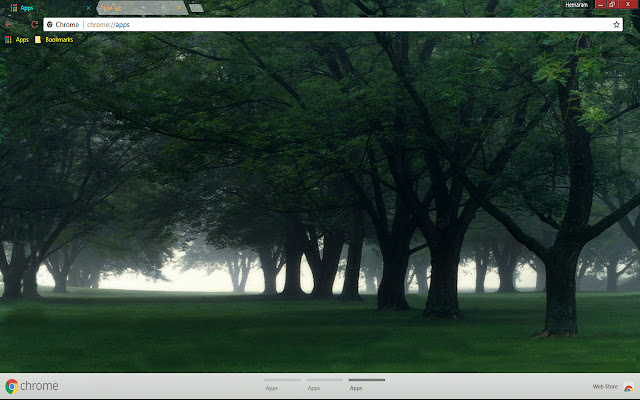Reload the page with the refresh icon
640x400 pixels.
click(x=35, y=24)
